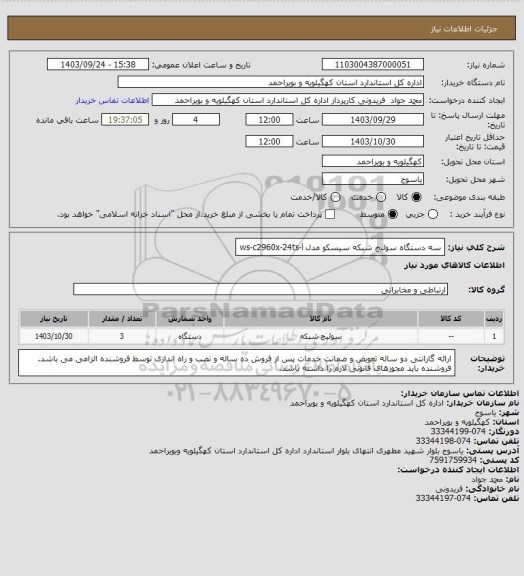Choose the متوسط purchase process option
Screen dimensions: 524x576
point(393,214)
